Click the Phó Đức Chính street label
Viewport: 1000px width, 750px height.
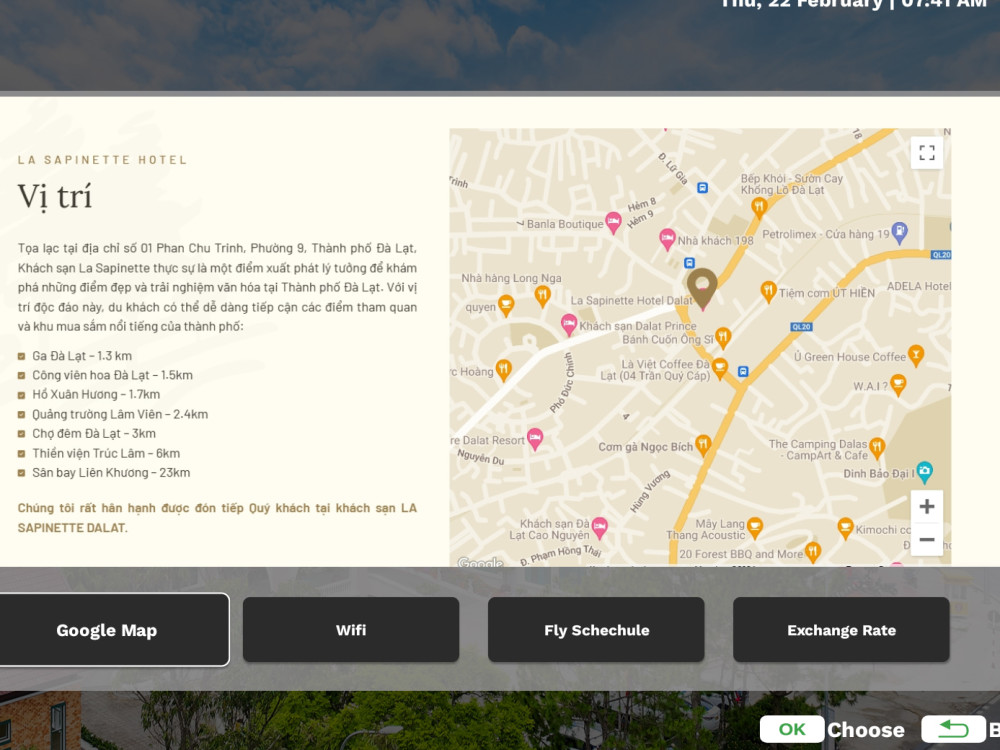point(562,383)
